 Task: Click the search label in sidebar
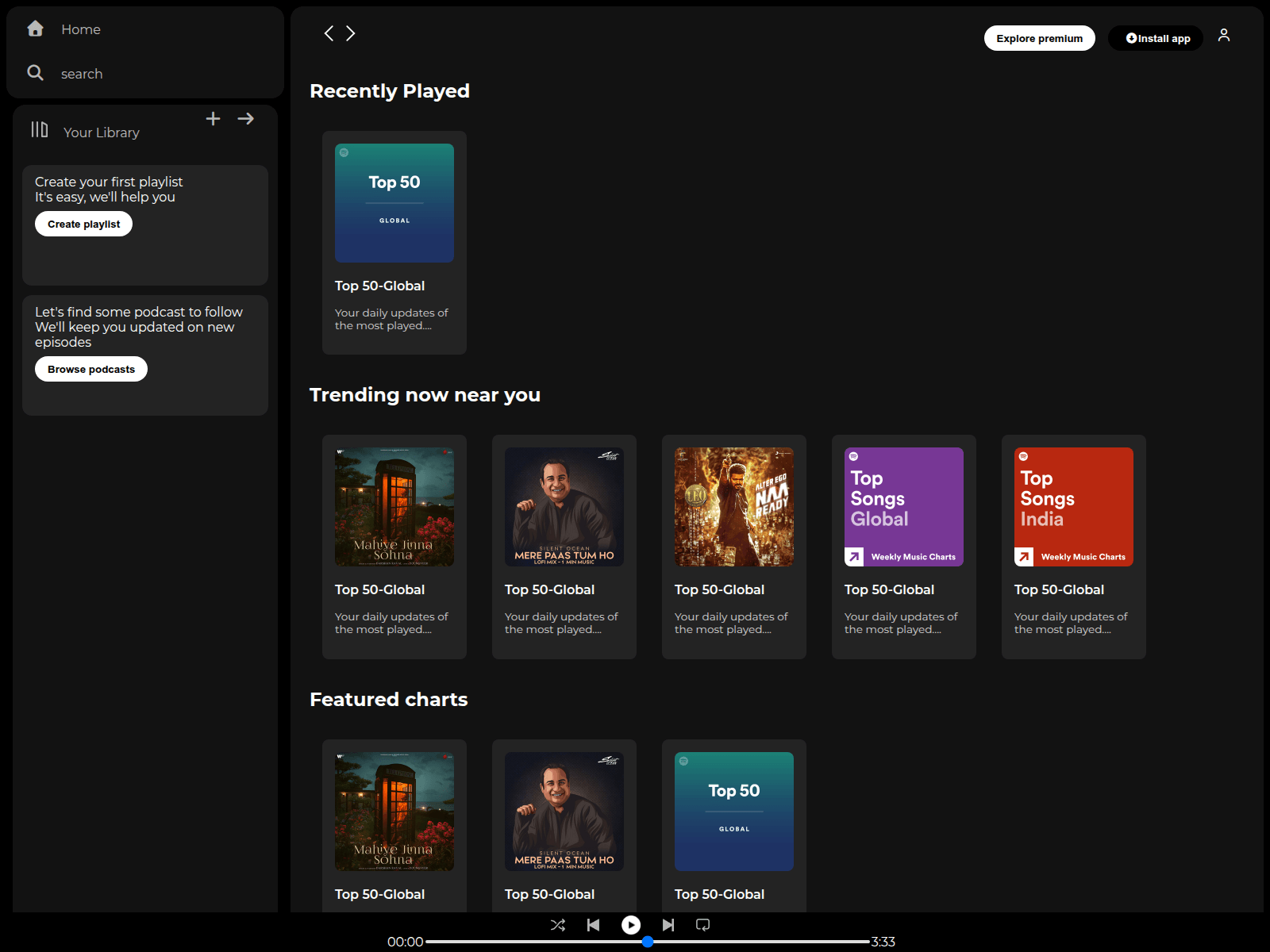pyautogui.click(x=82, y=74)
